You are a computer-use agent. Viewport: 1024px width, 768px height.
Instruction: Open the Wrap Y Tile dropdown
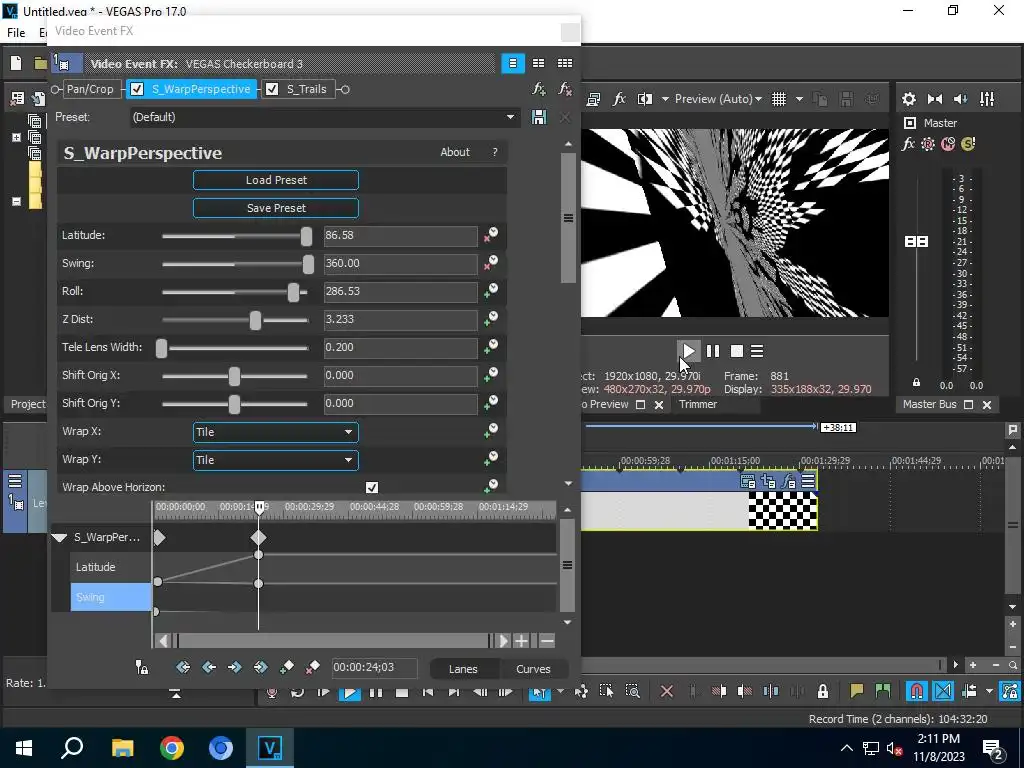pyautogui.click(x=276, y=460)
